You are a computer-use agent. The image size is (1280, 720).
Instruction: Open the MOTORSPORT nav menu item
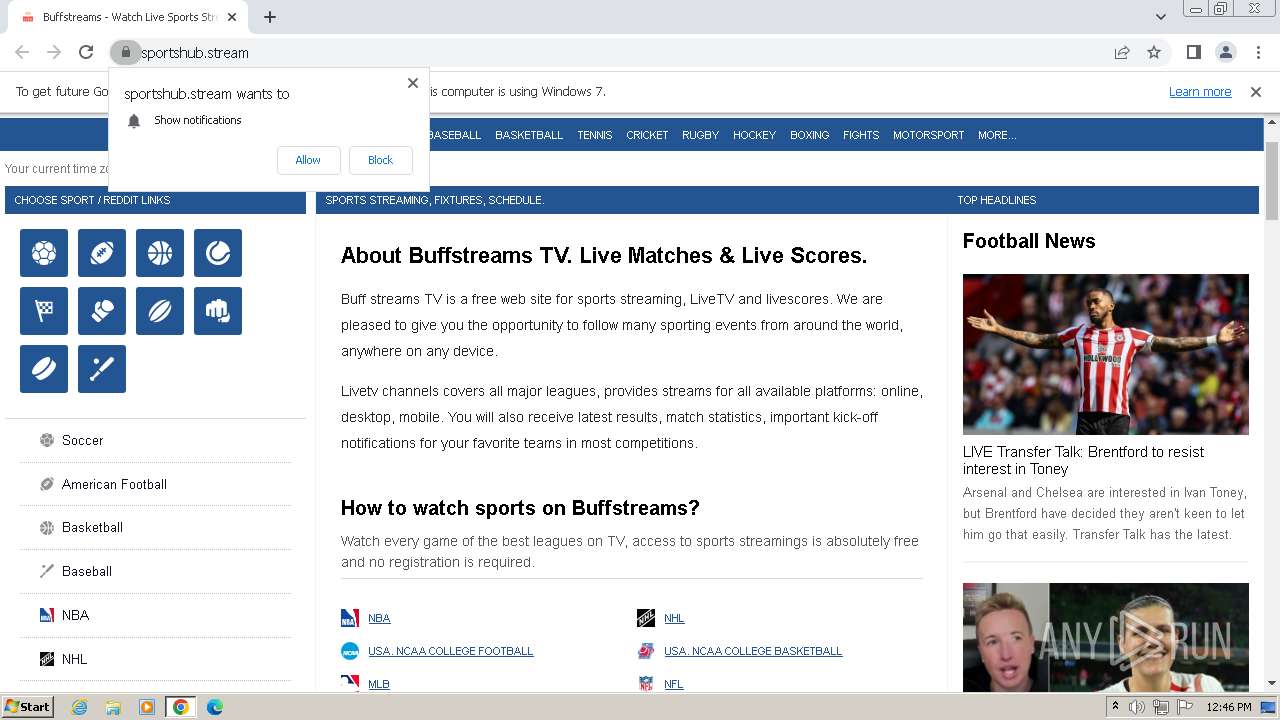click(x=929, y=135)
